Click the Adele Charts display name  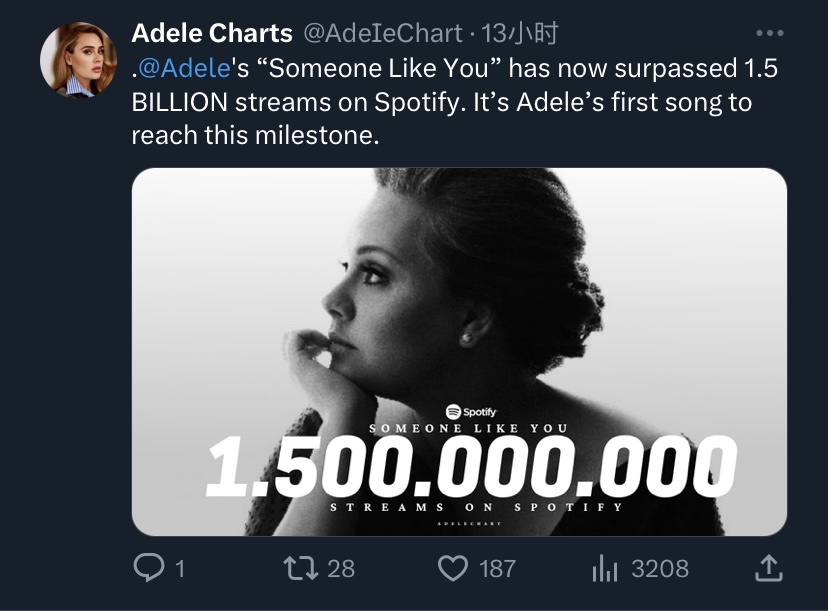(x=212, y=33)
